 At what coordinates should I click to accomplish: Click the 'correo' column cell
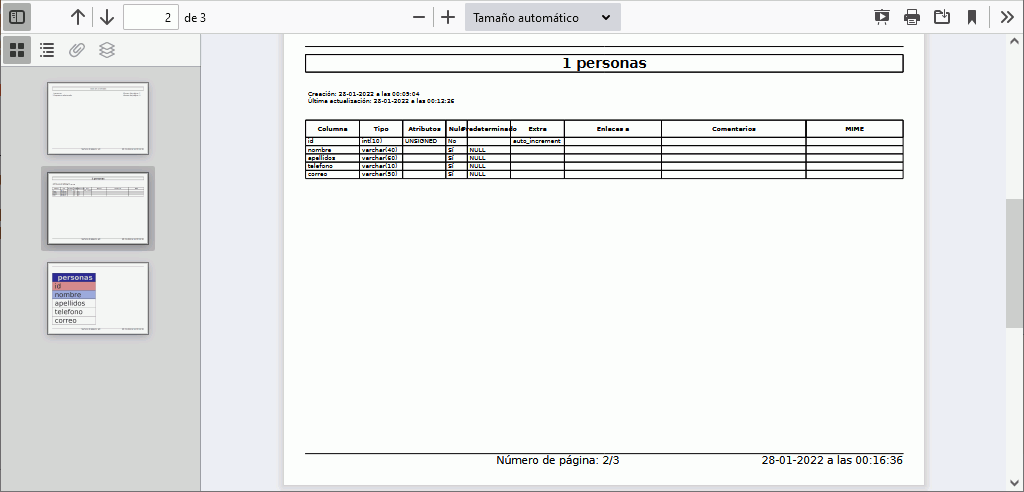[x=332, y=174]
